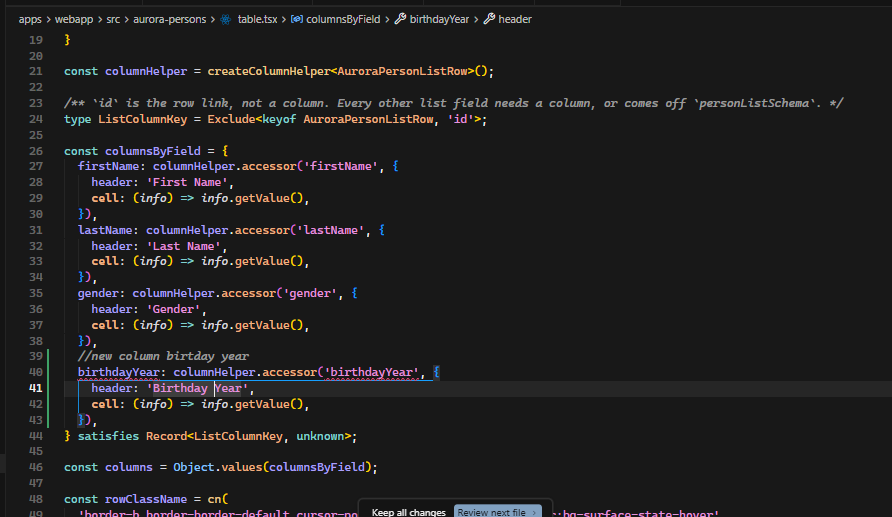Click the wrench icon before header breadcrumb
Screen dimensions: 892x517
click(489, 19)
